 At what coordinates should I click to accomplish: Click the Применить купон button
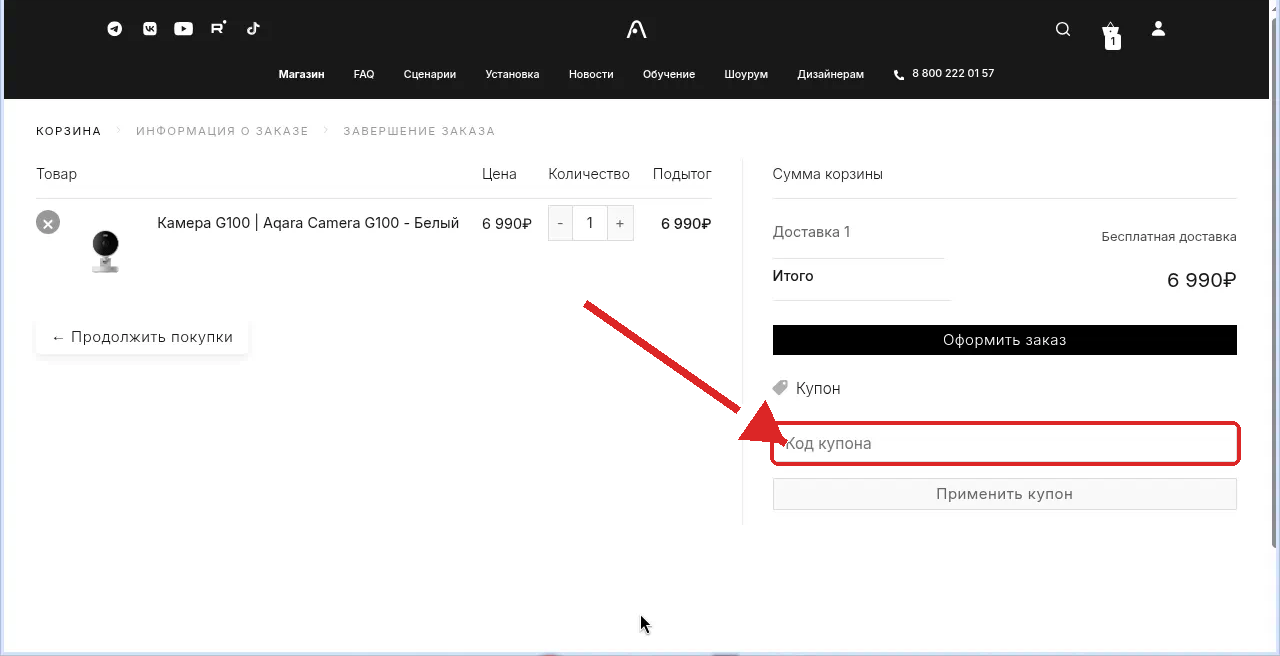click(x=1004, y=494)
